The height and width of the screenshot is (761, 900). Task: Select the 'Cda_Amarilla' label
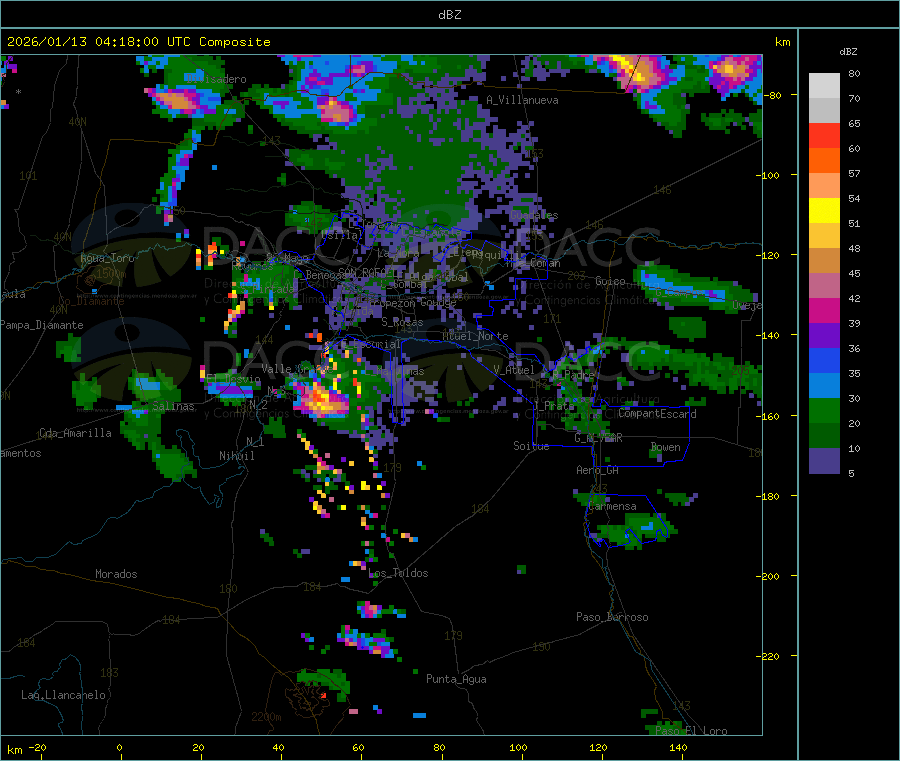tap(75, 433)
